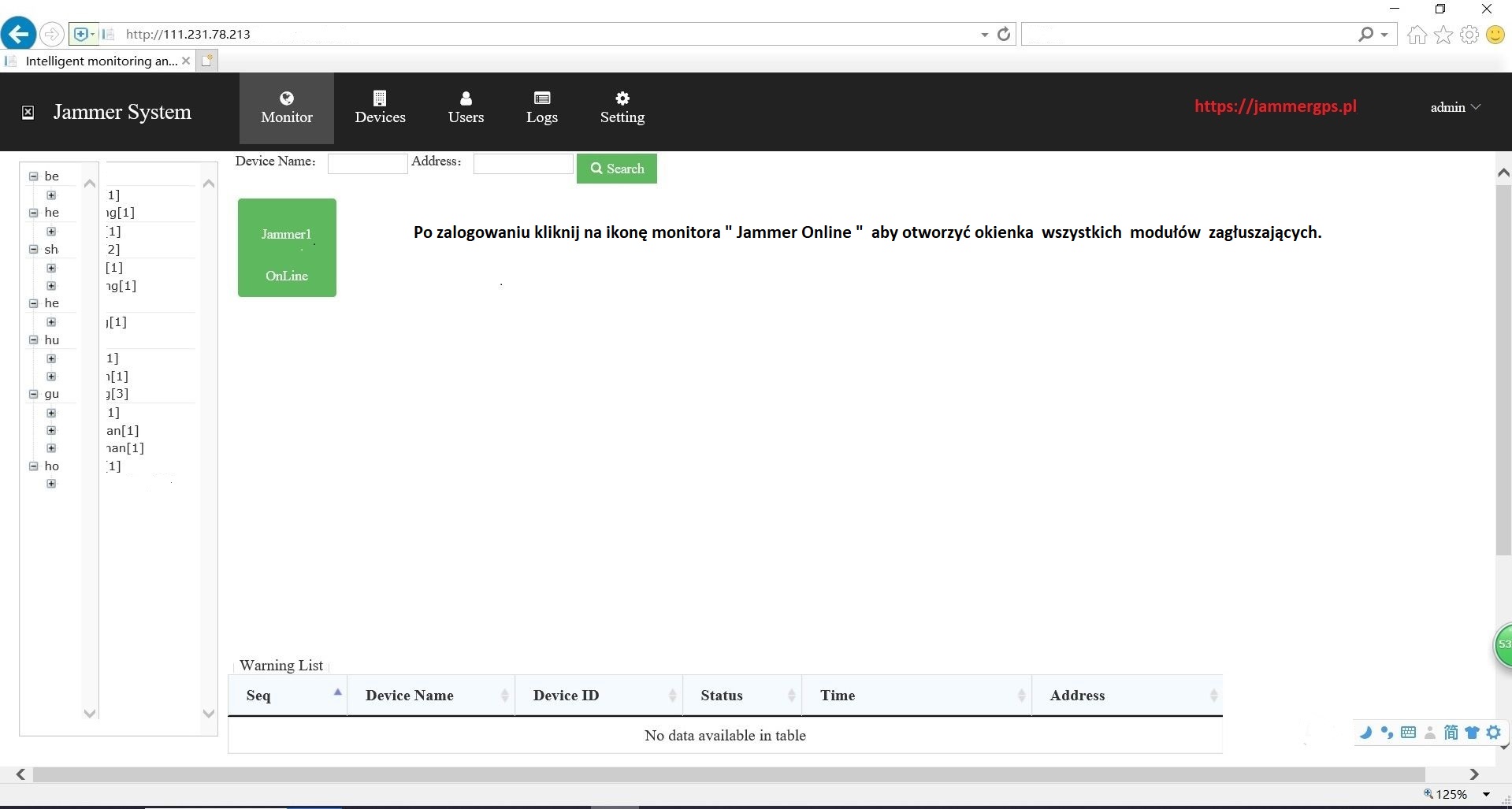Expand the child node under 'ho'
The image size is (1512, 809).
[51, 484]
